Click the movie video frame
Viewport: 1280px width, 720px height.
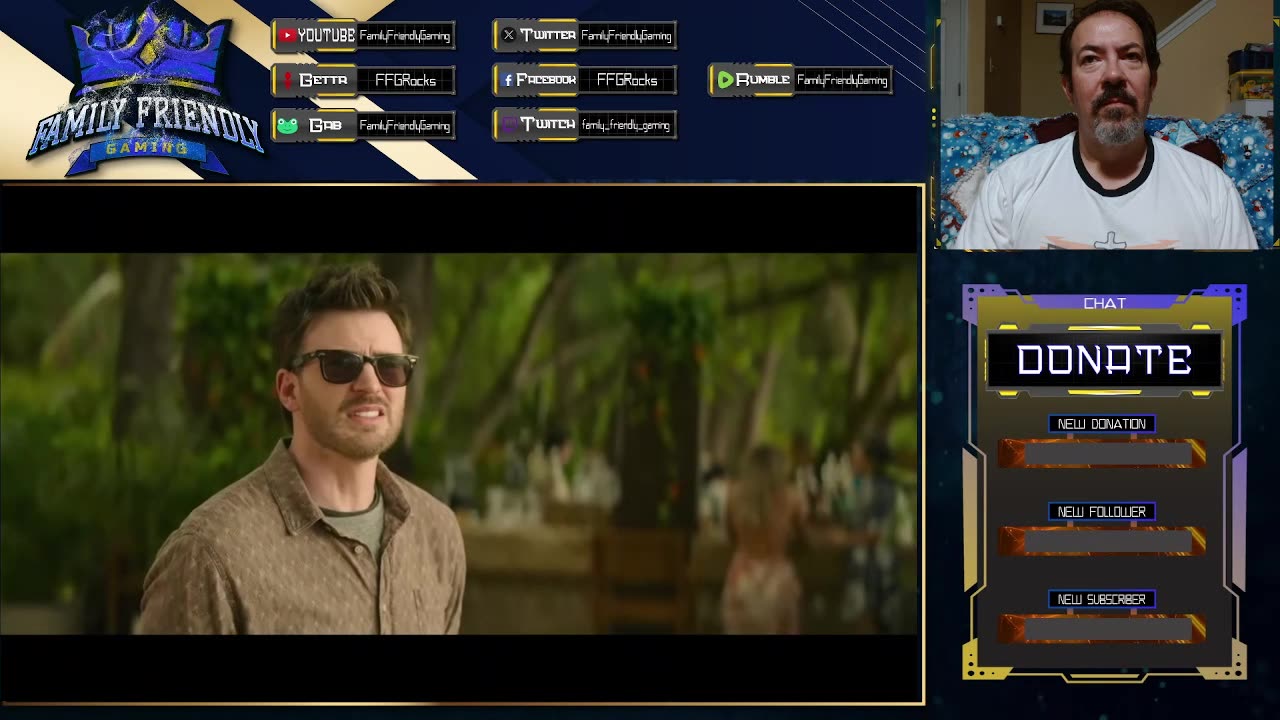pyautogui.click(x=460, y=444)
